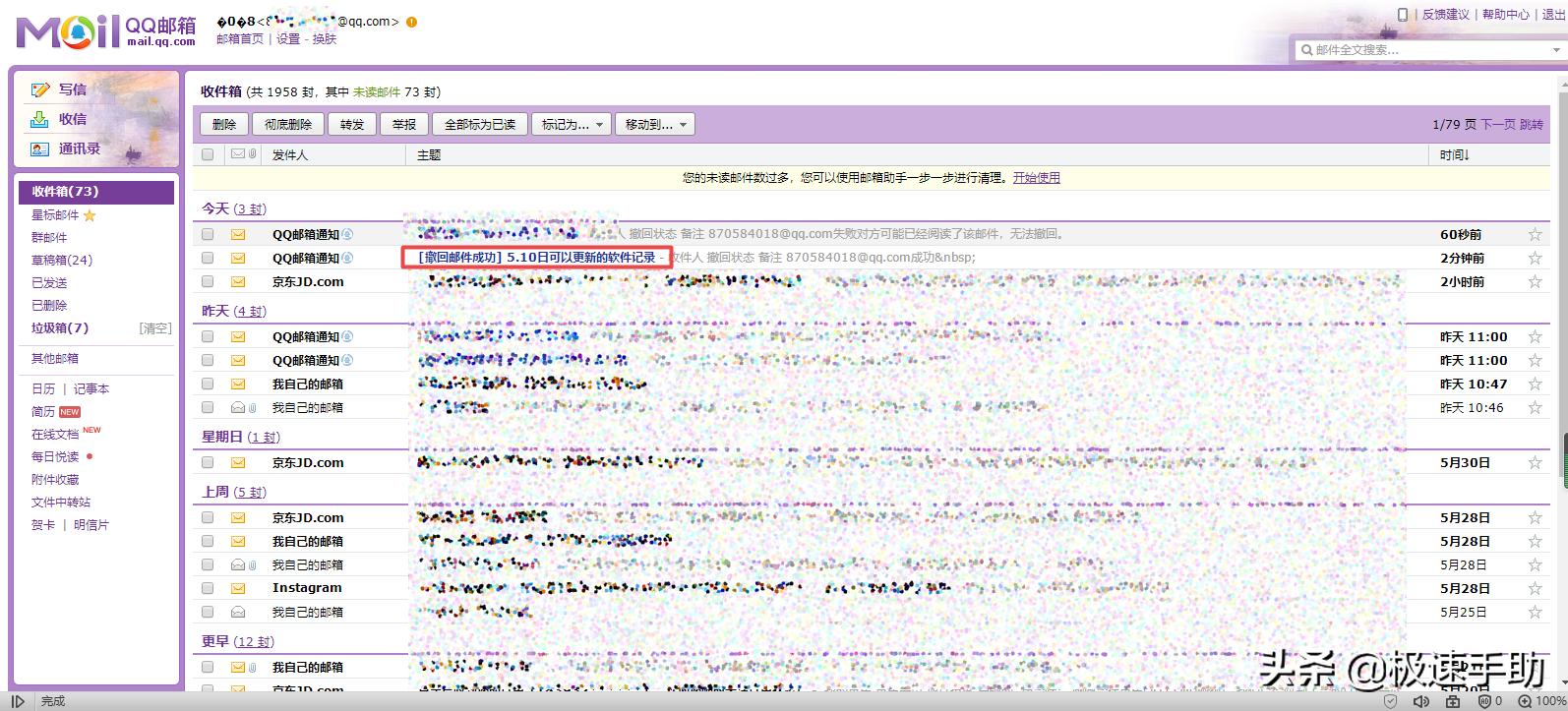The height and width of the screenshot is (711, 1568).
Task: Click the security shield checkmark icon in the status bar
Action: (1390, 701)
